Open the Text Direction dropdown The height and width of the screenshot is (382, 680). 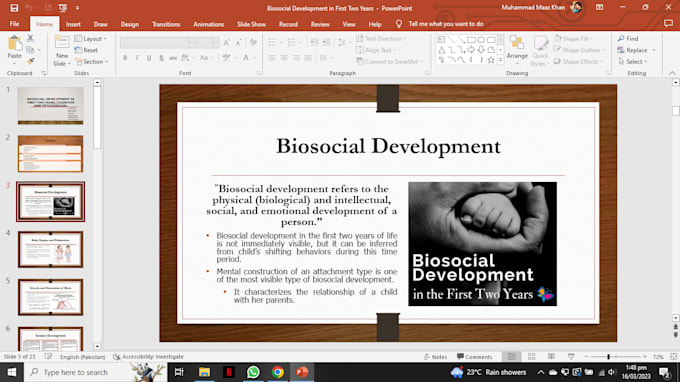click(381, 39)
